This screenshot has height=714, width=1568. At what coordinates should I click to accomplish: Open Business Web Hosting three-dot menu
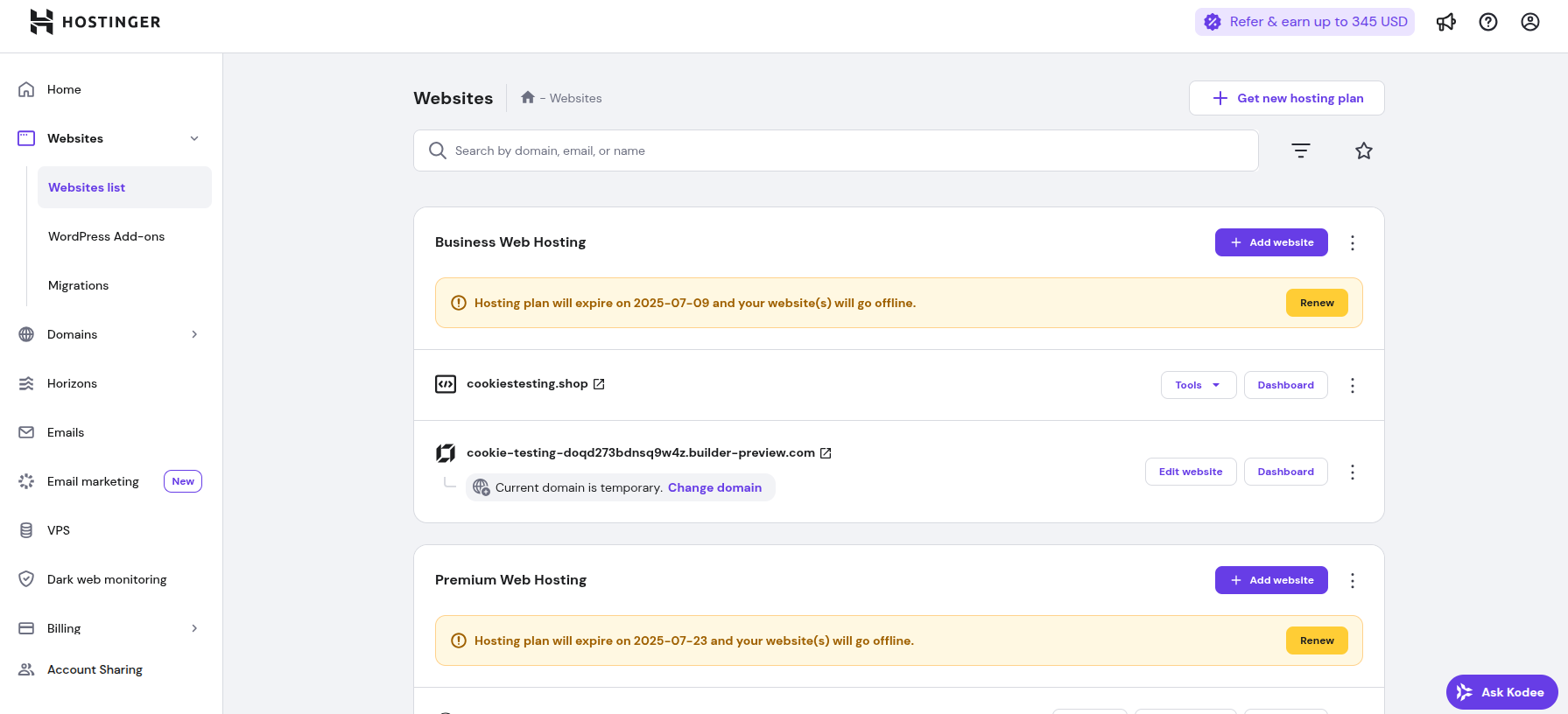pos(1352,242)
